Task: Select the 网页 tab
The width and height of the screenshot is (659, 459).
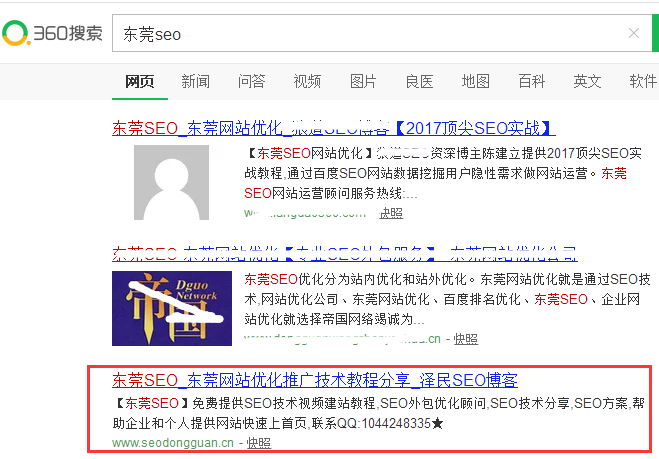Action: [140, 81]
